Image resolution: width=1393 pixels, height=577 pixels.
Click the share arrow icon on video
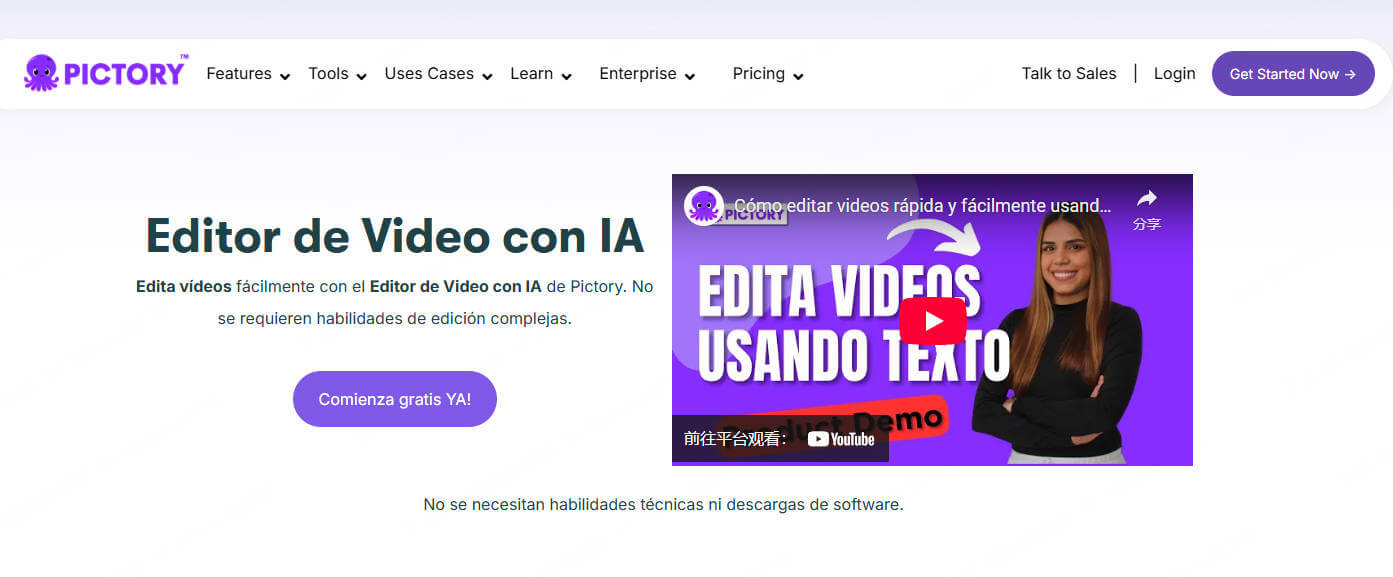click(x=1147, y=198)
